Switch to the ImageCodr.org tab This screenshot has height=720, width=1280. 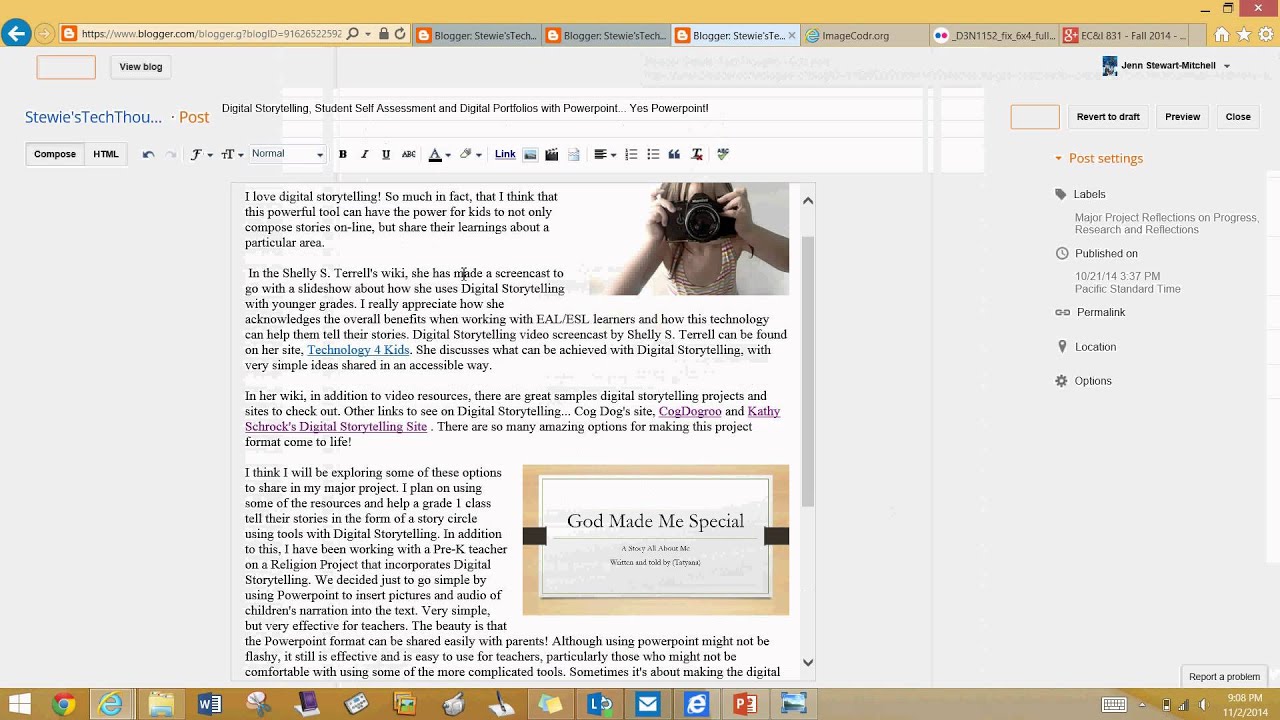point(864,35)
